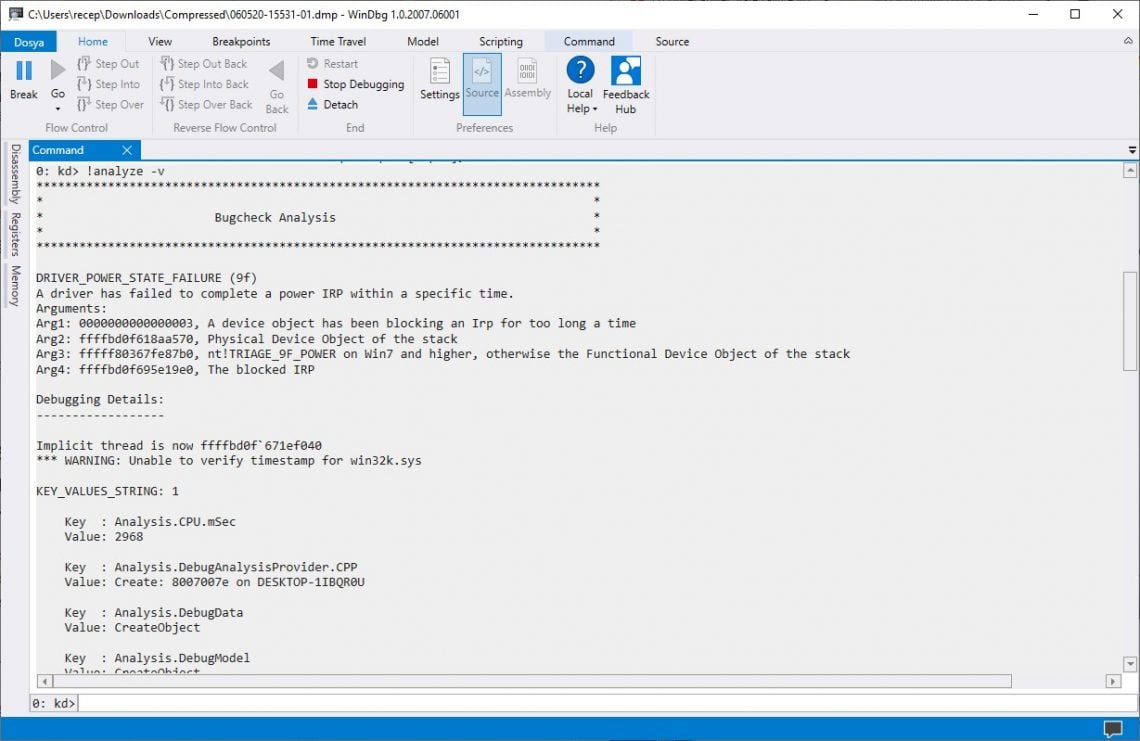
Task: Close the Command window tab
Action: 127,150
